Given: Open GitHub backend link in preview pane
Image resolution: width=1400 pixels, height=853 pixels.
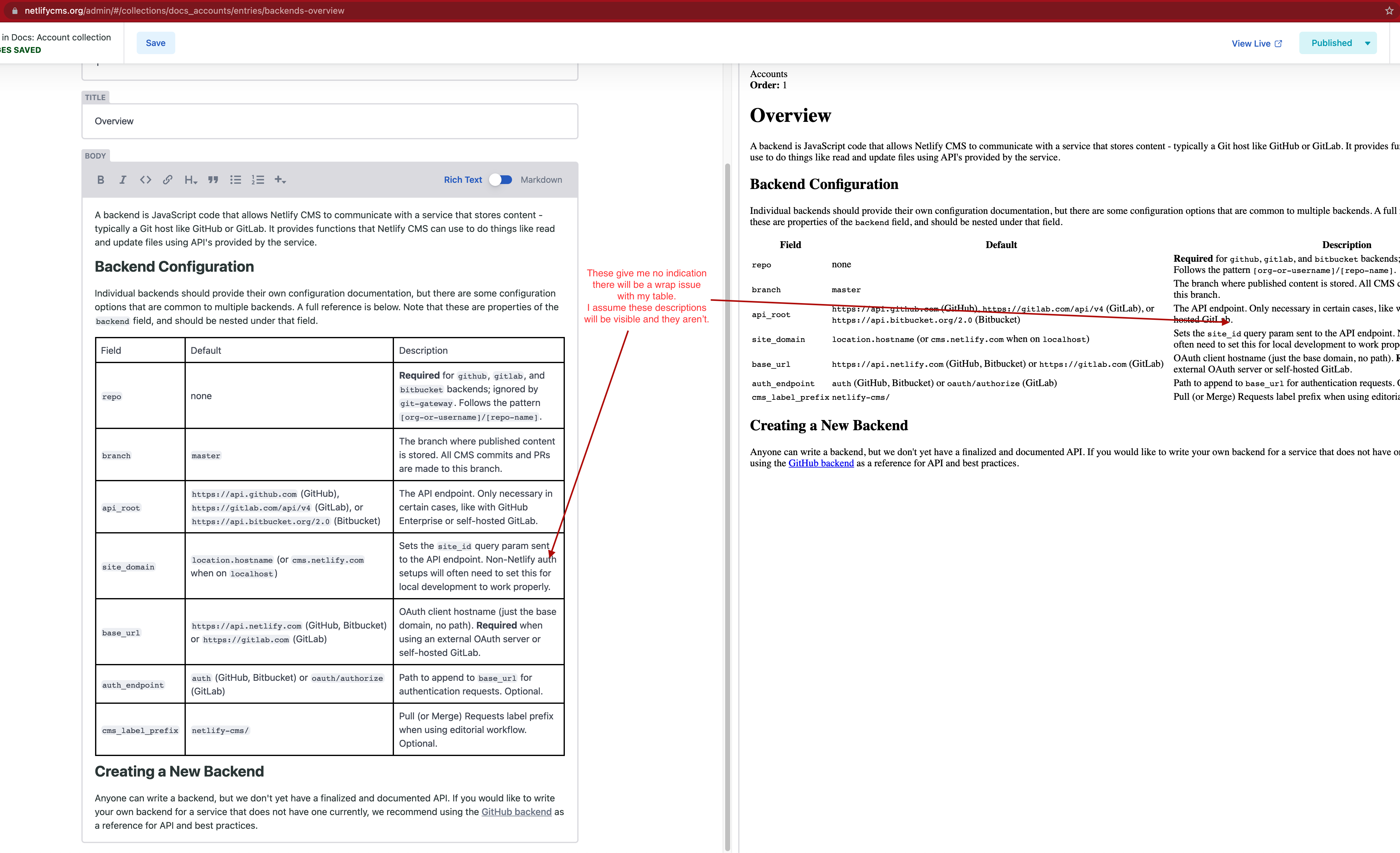Looking at the screenshot, I should coord(821,463).
